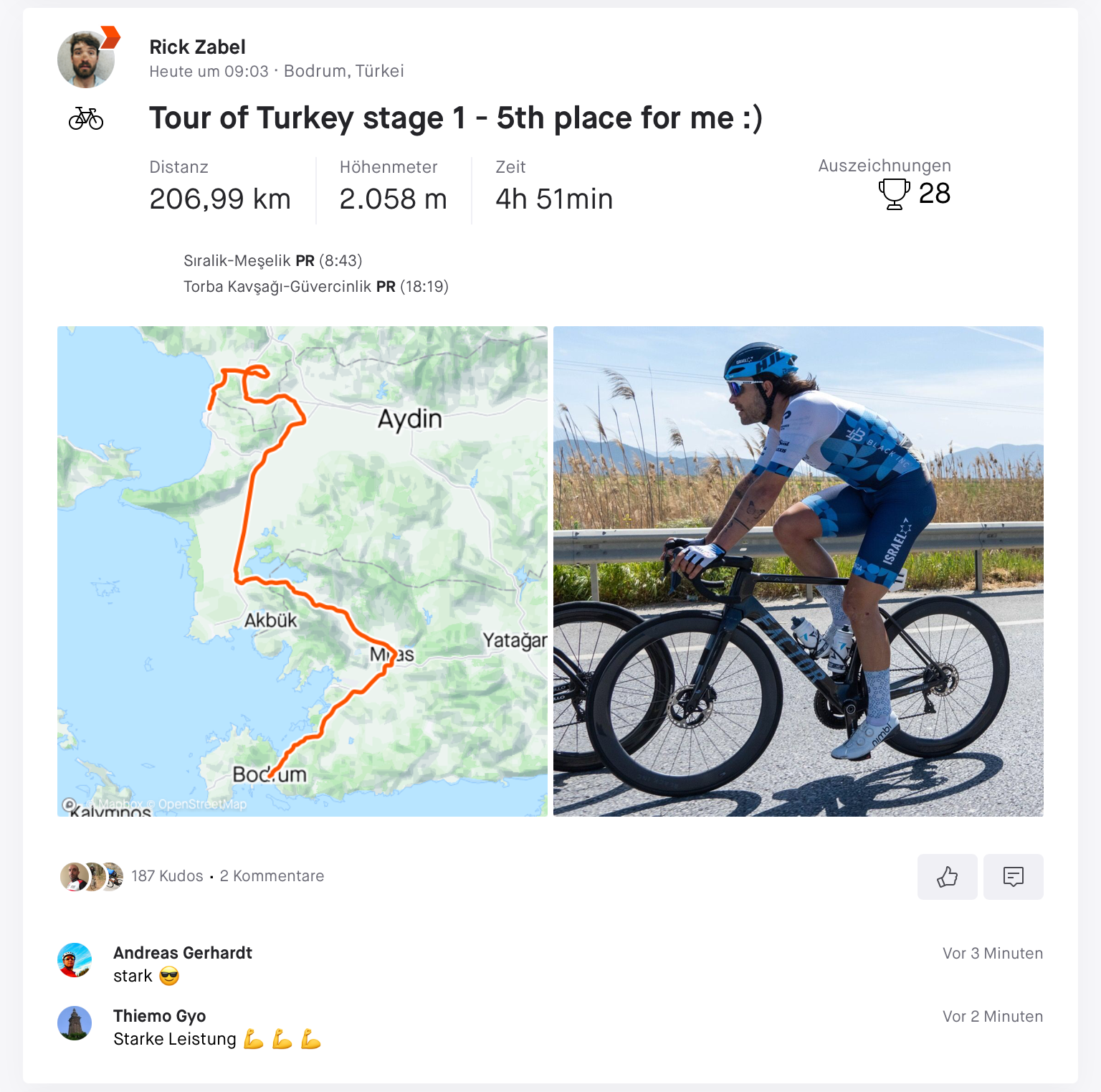Click the kudos givers avatar group
Viewport: 1101px width, 1092px height.
(92, 876)
